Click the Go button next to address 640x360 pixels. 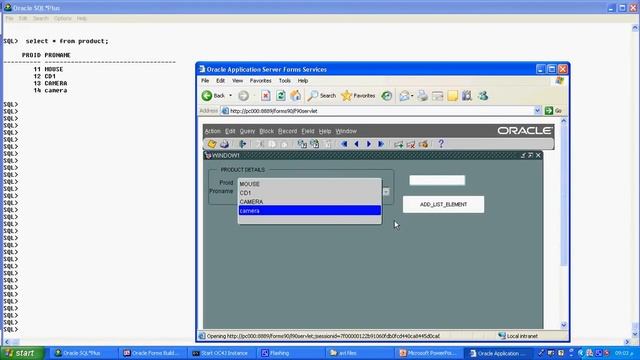tap(553, 111)
